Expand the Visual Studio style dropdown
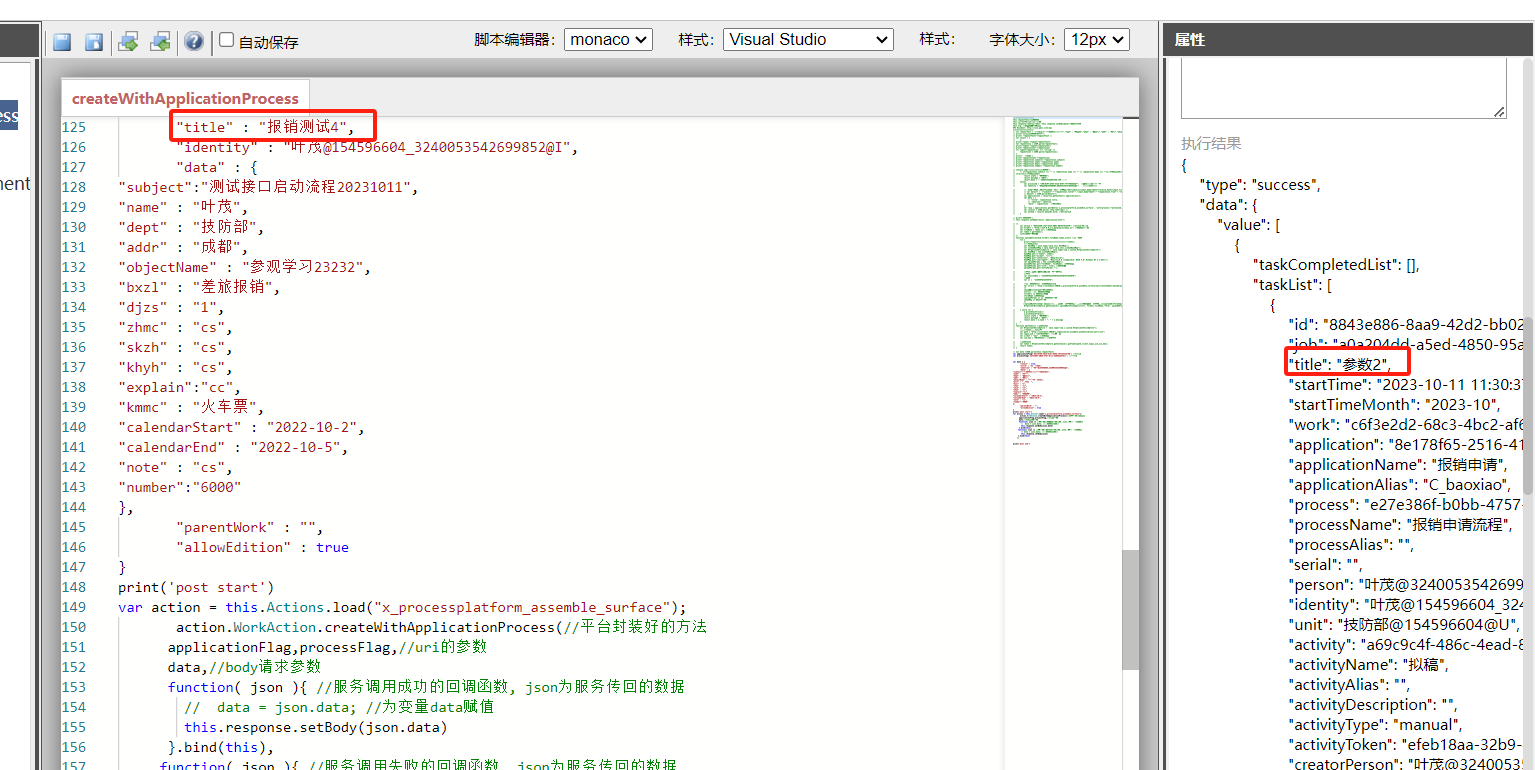 [807, 39]
